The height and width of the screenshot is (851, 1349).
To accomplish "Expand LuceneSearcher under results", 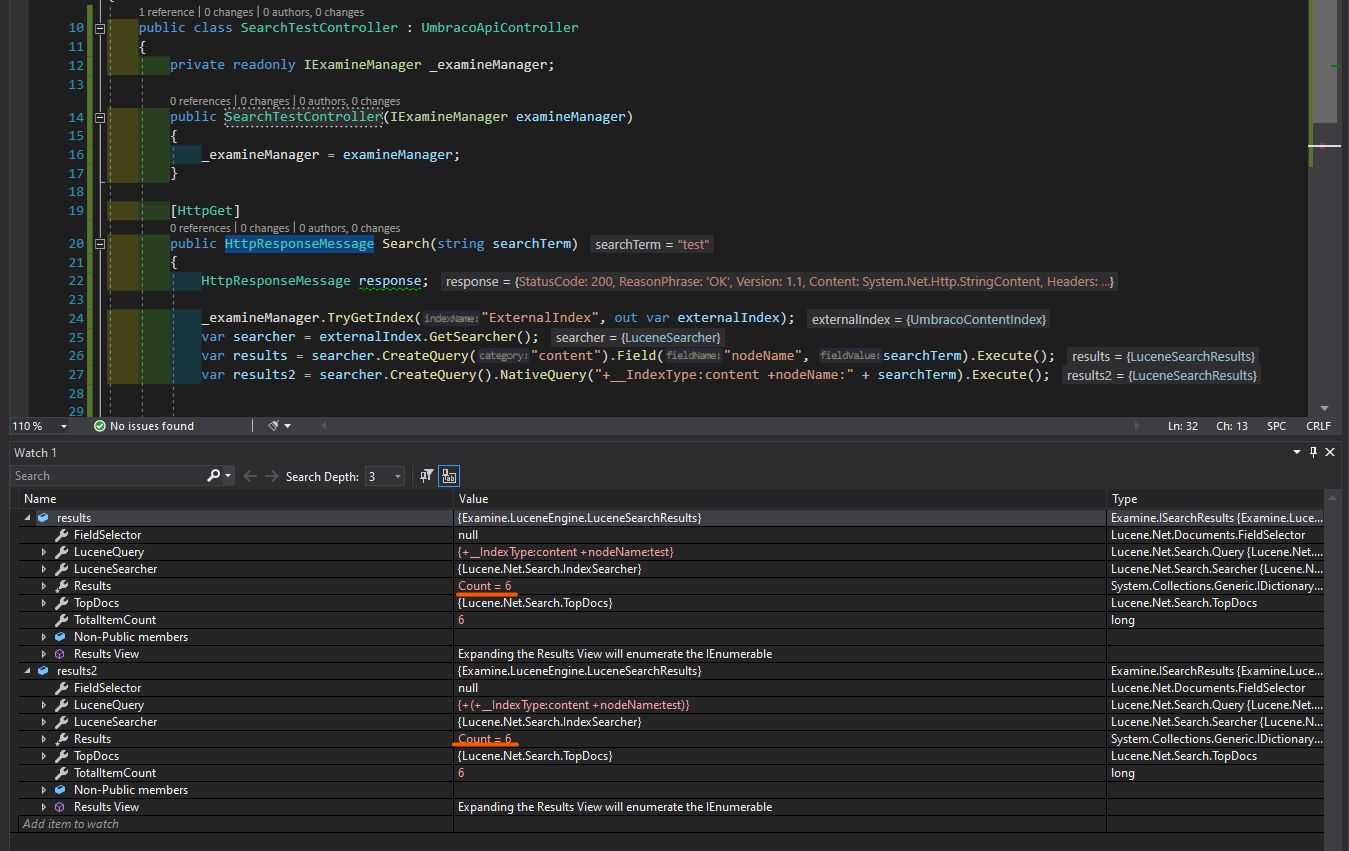I will [x=44, y=569].
